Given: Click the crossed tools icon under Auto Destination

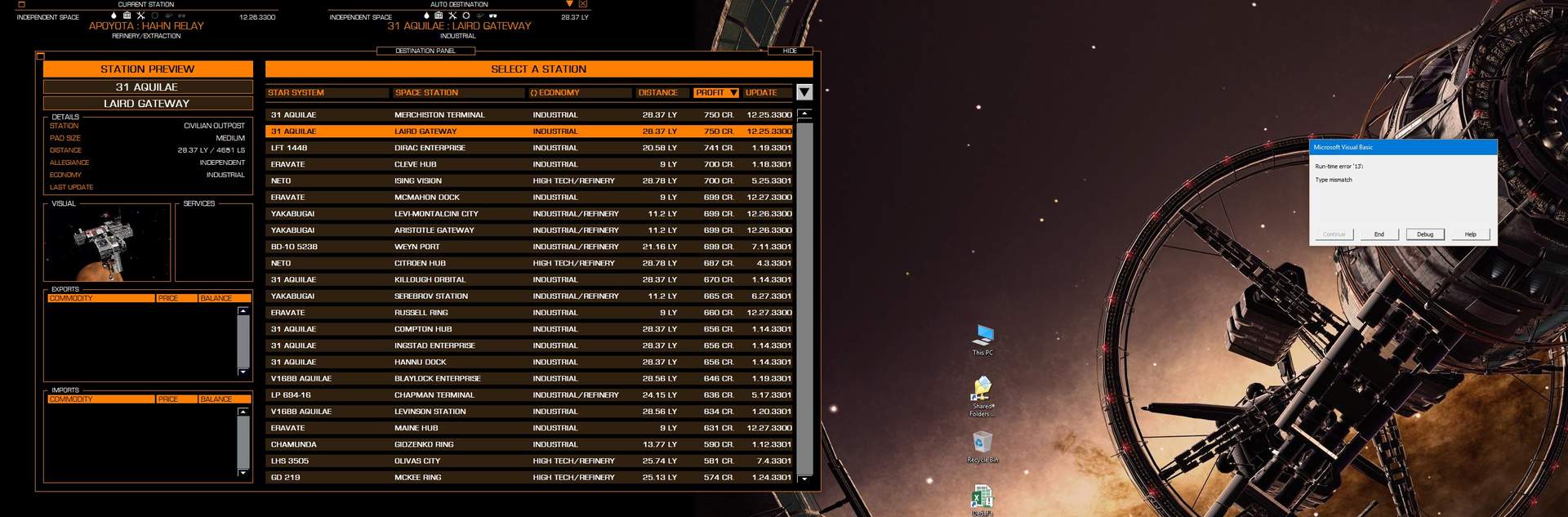Looking at the screenshot, I should pyautogui.click(x=452, y=16).
